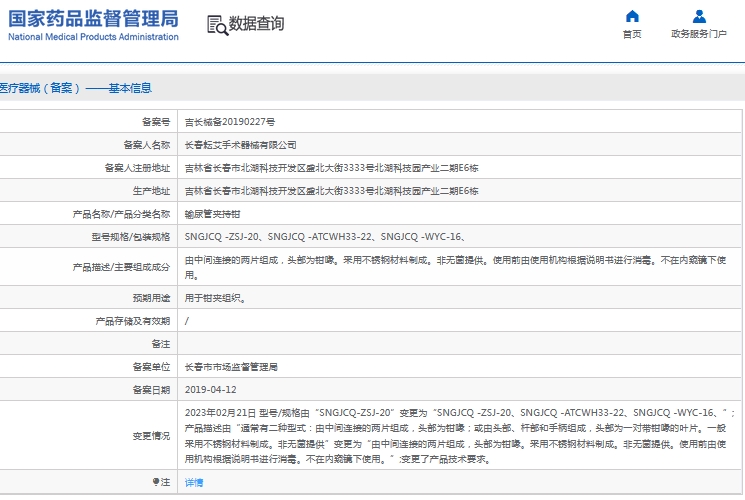The height and width of the screenshot is (500, 745).
Task: Click the National Medical Products Administration English subtitle
Action: 93,37
